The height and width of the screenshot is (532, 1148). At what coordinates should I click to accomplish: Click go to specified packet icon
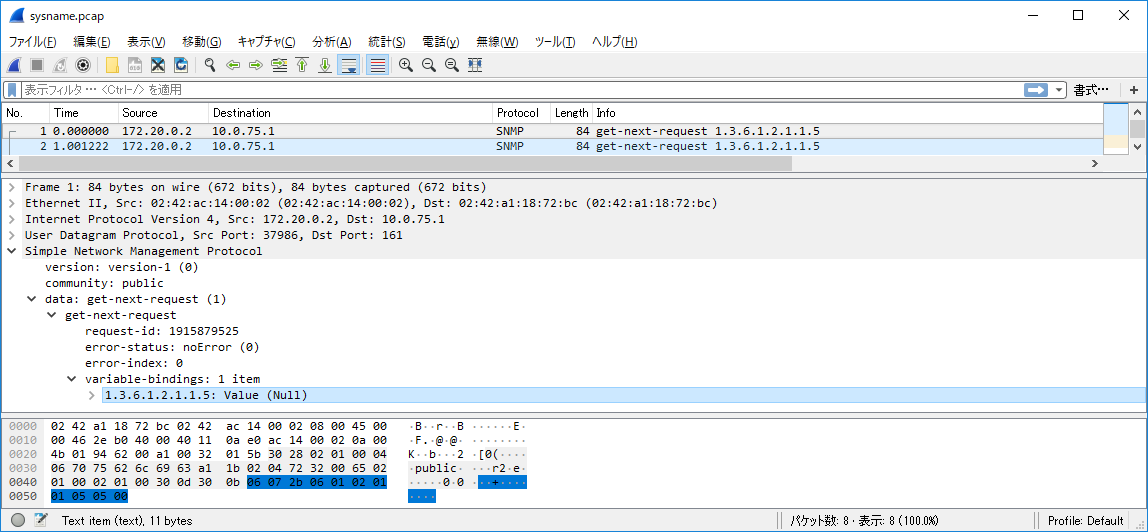[279, 65]
